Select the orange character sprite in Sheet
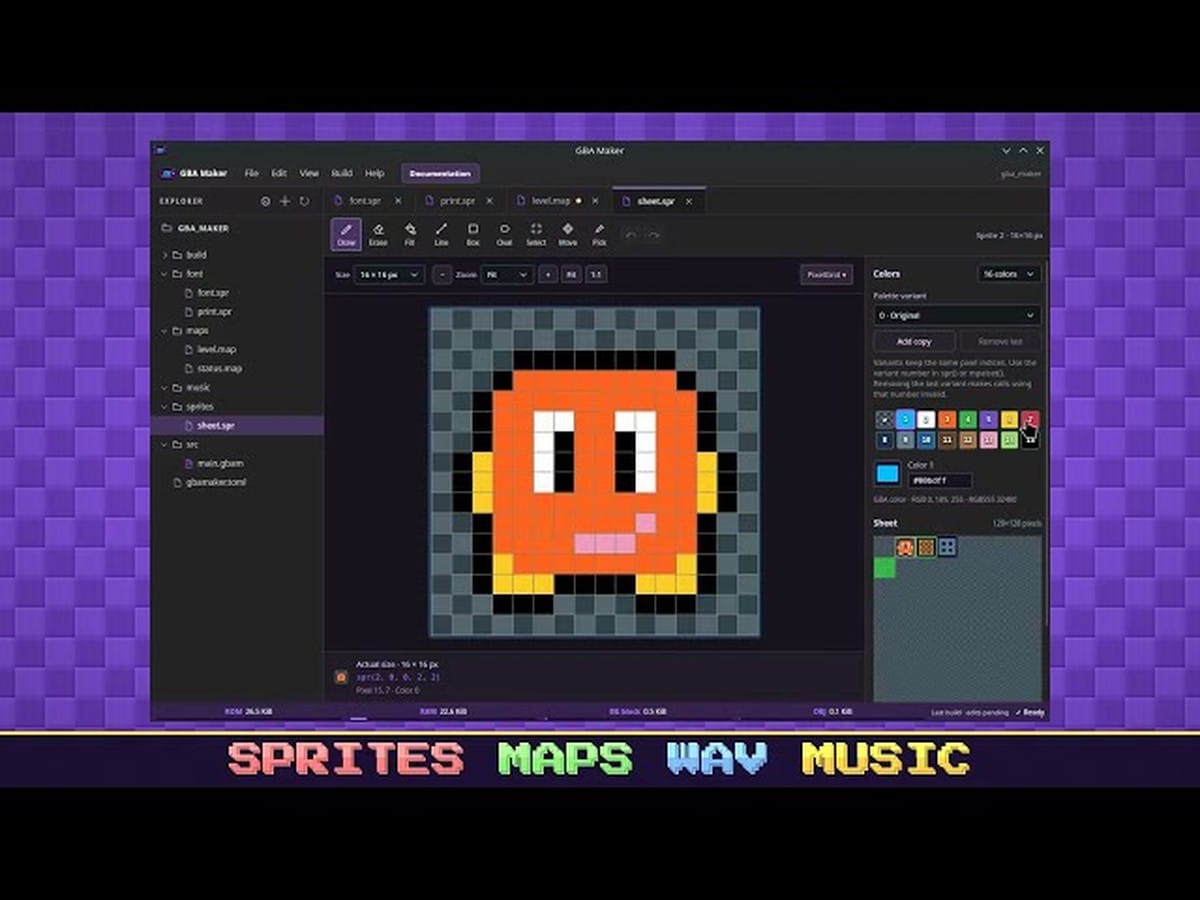 905,547
